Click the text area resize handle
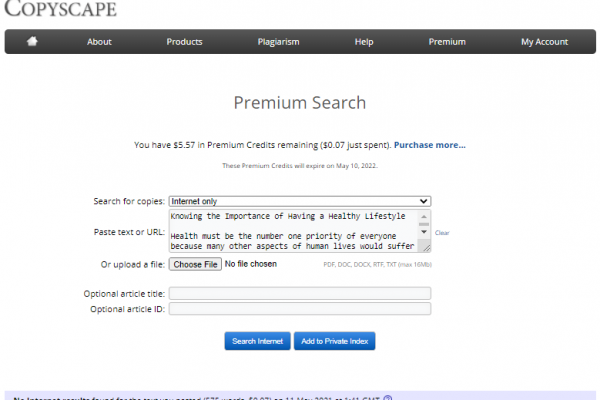Screen dimensions: 600x400 (x=426, y=248)
